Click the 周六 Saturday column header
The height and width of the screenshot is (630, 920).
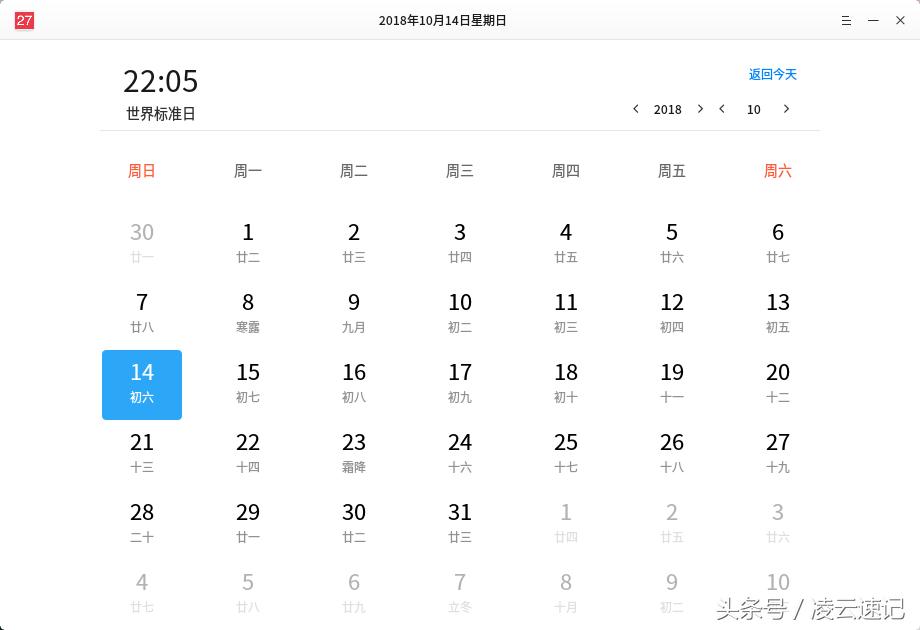point(777,171)
